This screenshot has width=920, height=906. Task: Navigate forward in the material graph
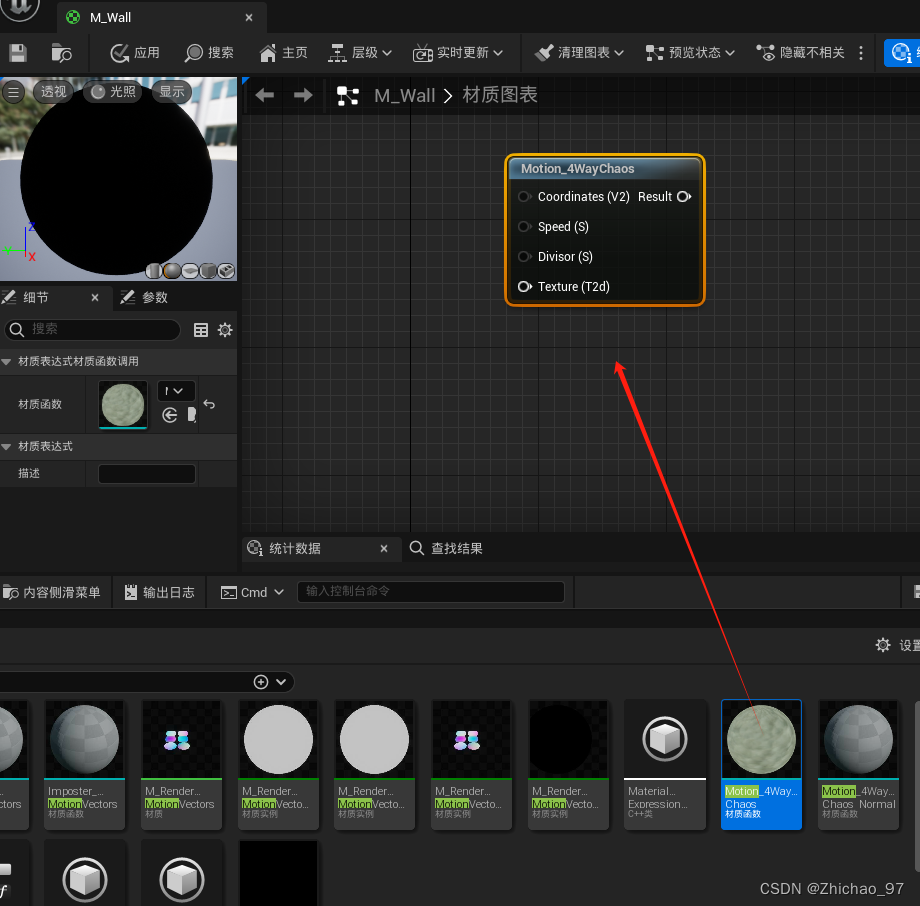(303, 95)
